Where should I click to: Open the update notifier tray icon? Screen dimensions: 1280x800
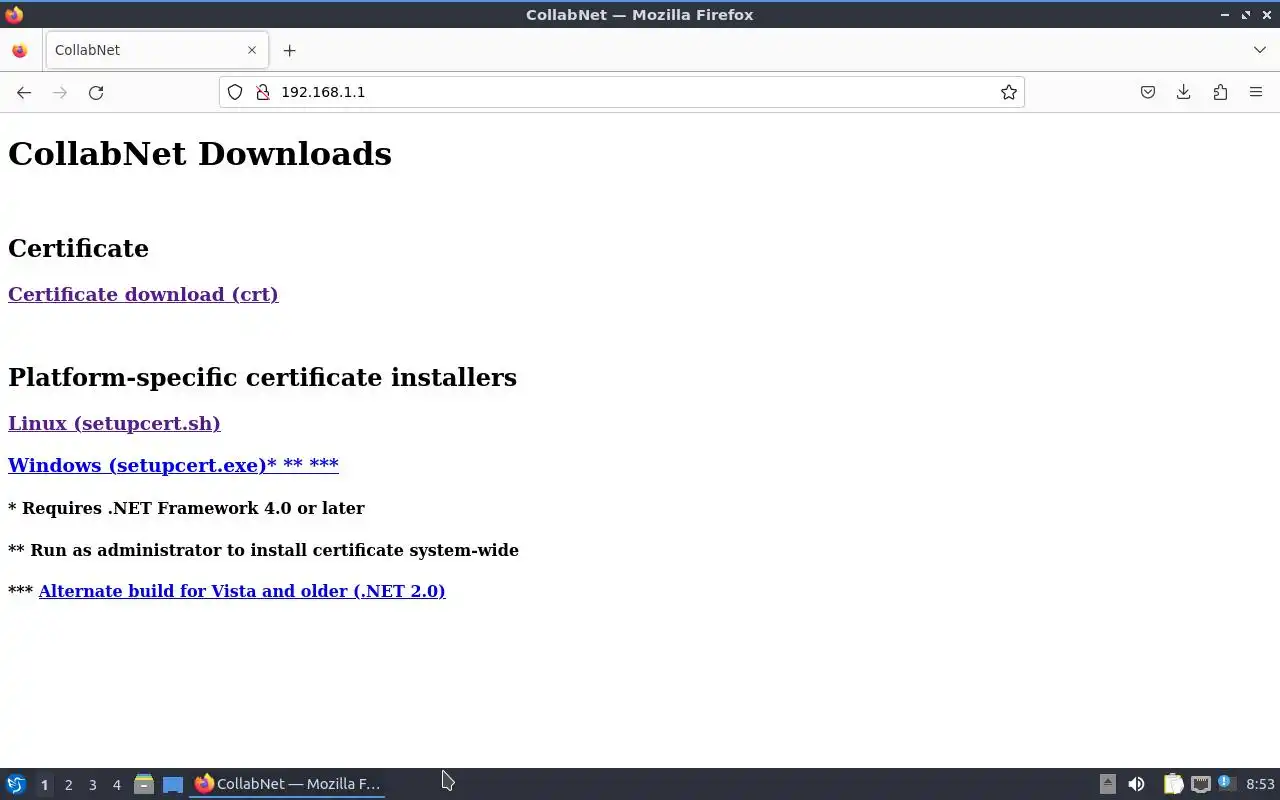pyautogui.click(x=1227, y=784)
